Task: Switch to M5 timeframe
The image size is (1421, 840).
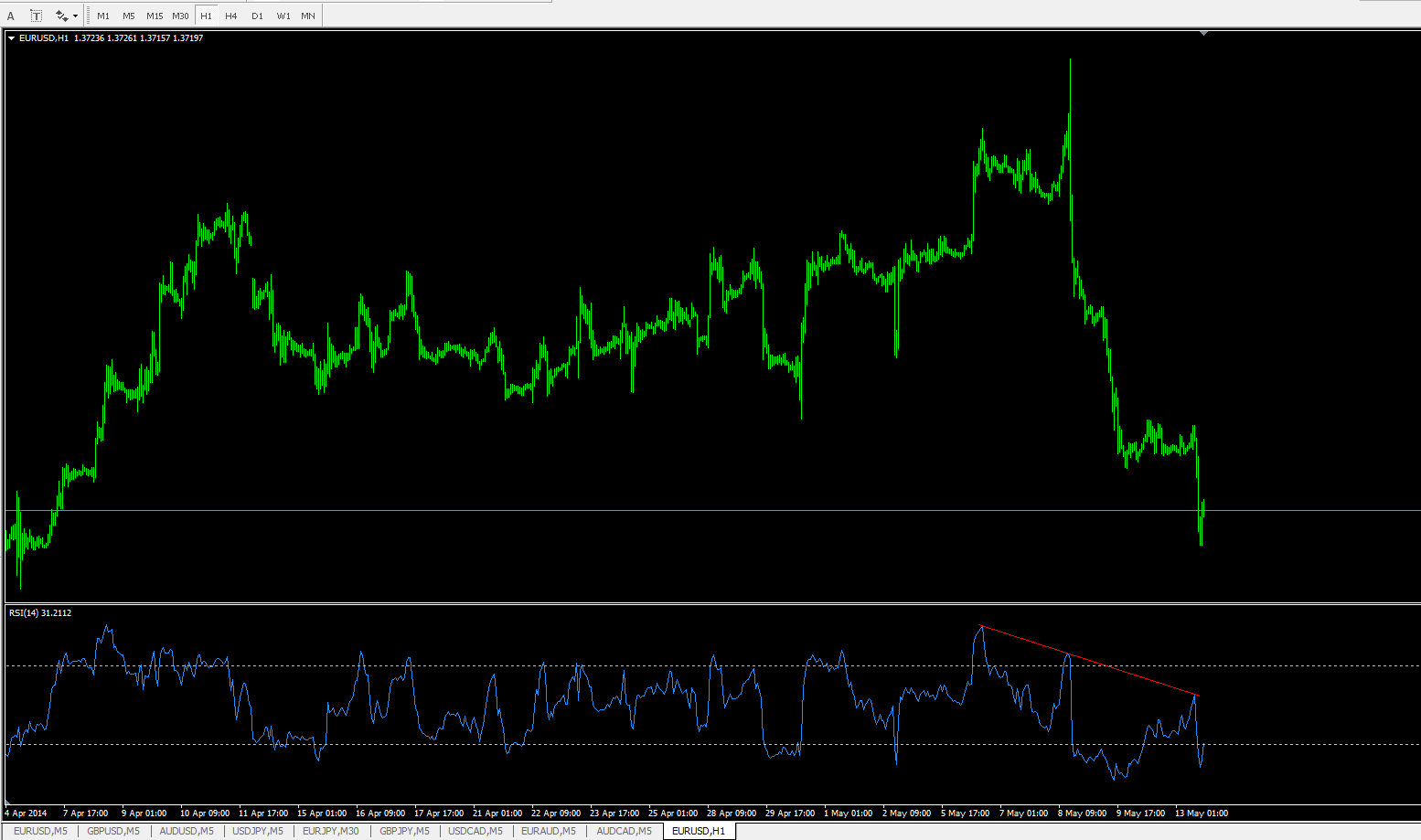Action: point(129,16)
